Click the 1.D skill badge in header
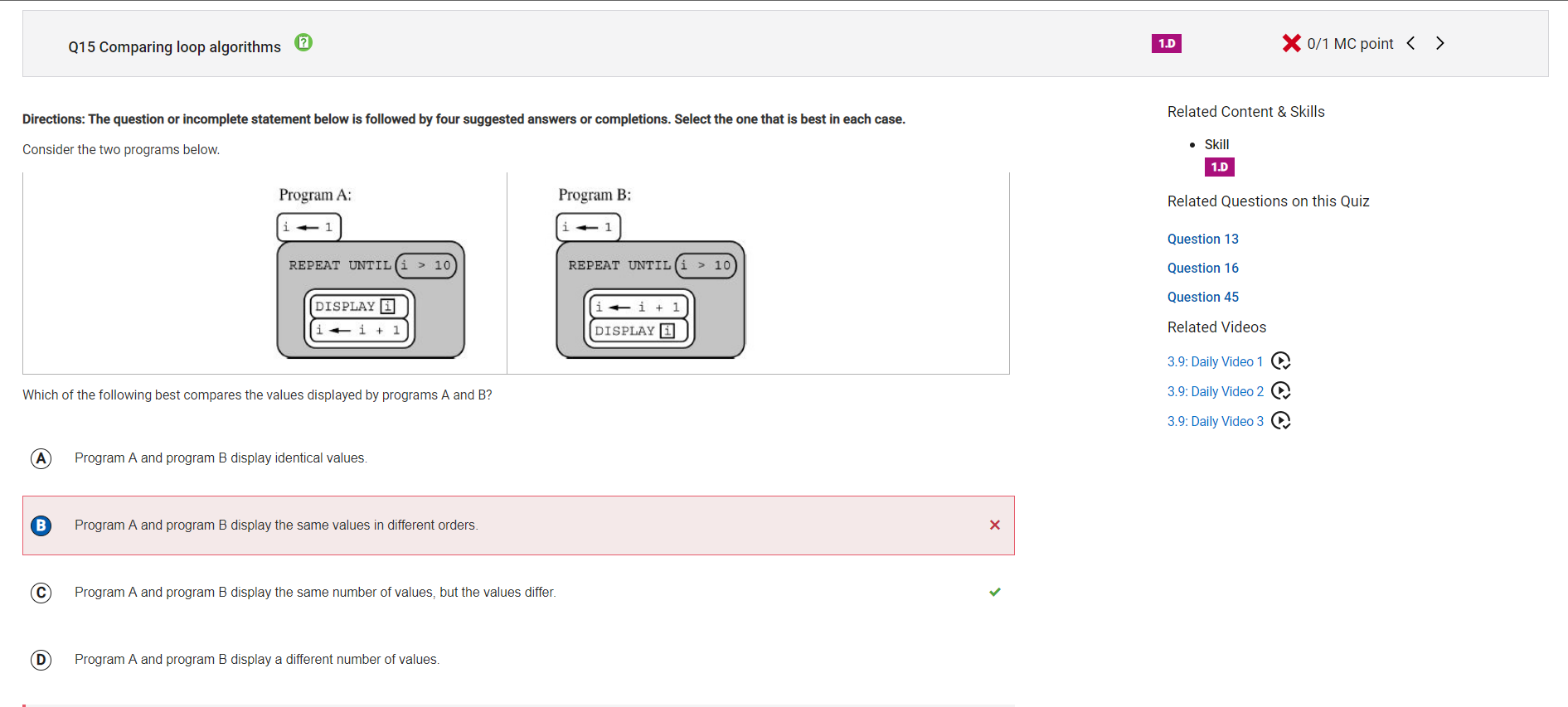The width and height of the screenshot is (1568, 707). click(x=1166, y=43)
